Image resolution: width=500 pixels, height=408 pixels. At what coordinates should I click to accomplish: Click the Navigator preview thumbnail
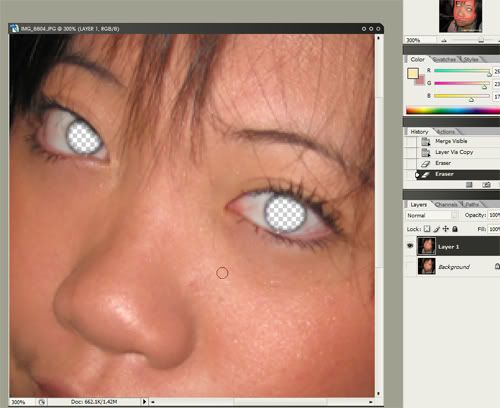pos(460,16)
